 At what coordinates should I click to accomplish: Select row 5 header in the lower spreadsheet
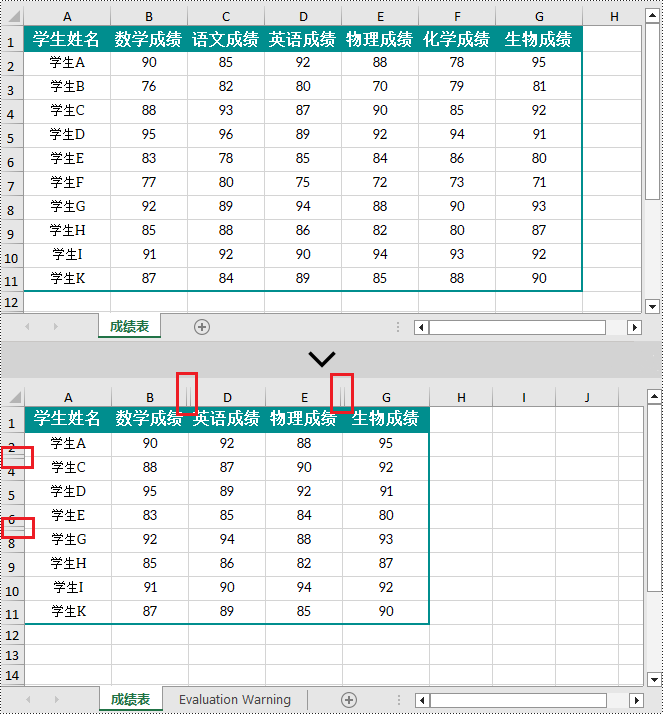(x=13, y=493)
